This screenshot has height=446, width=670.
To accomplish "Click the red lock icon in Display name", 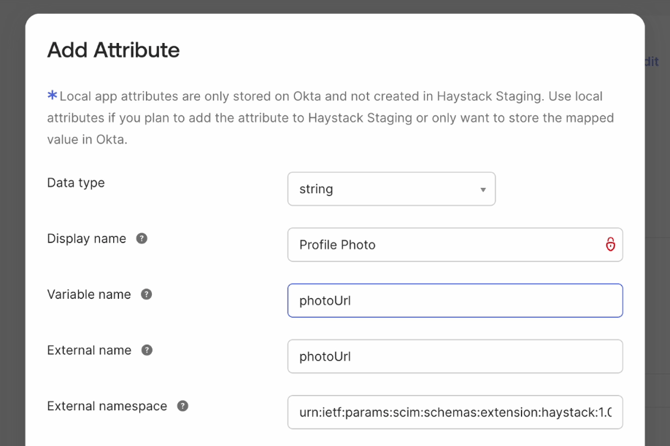I will point(610,245).
